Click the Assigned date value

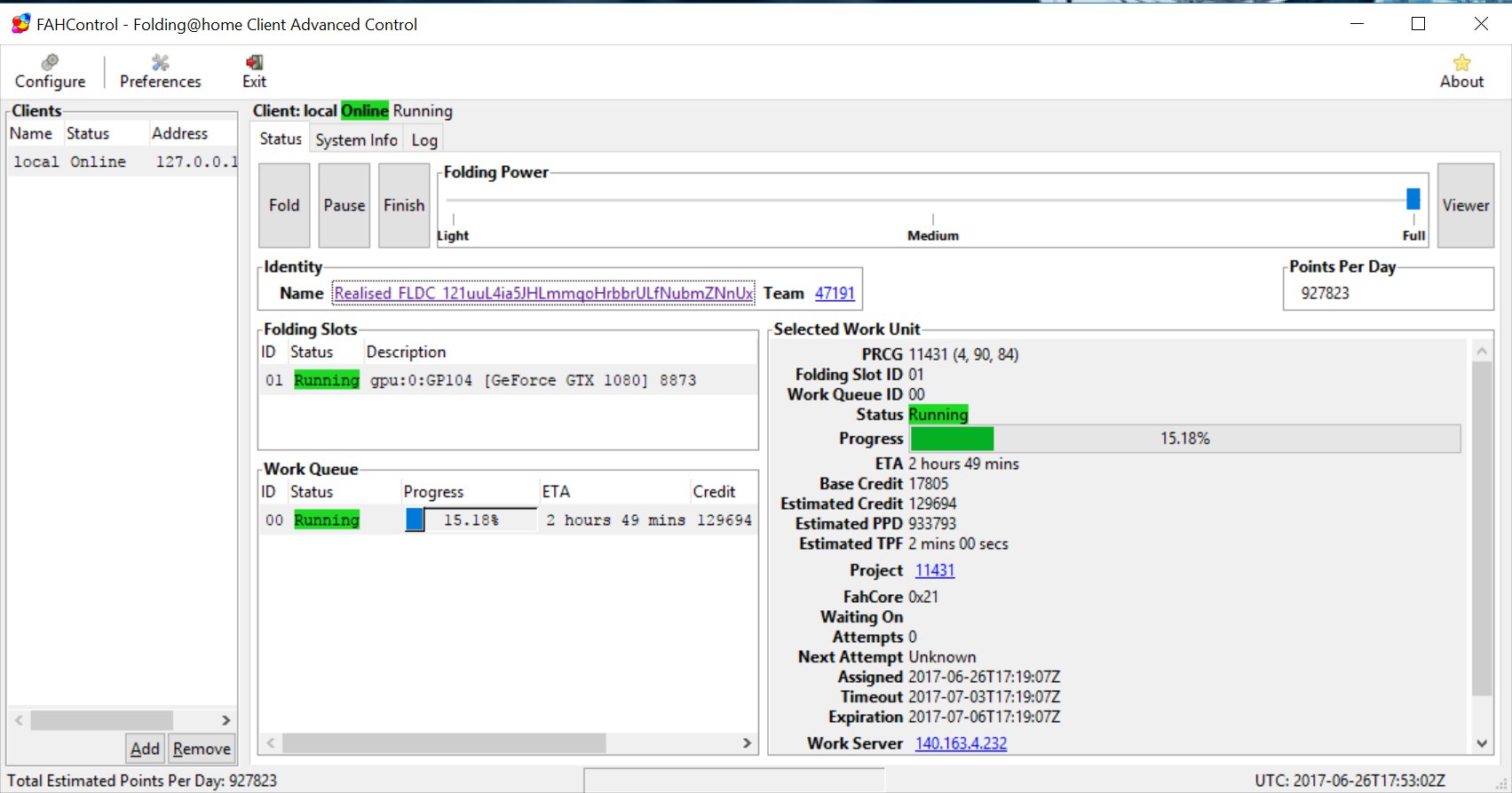[x=984, y=677]
